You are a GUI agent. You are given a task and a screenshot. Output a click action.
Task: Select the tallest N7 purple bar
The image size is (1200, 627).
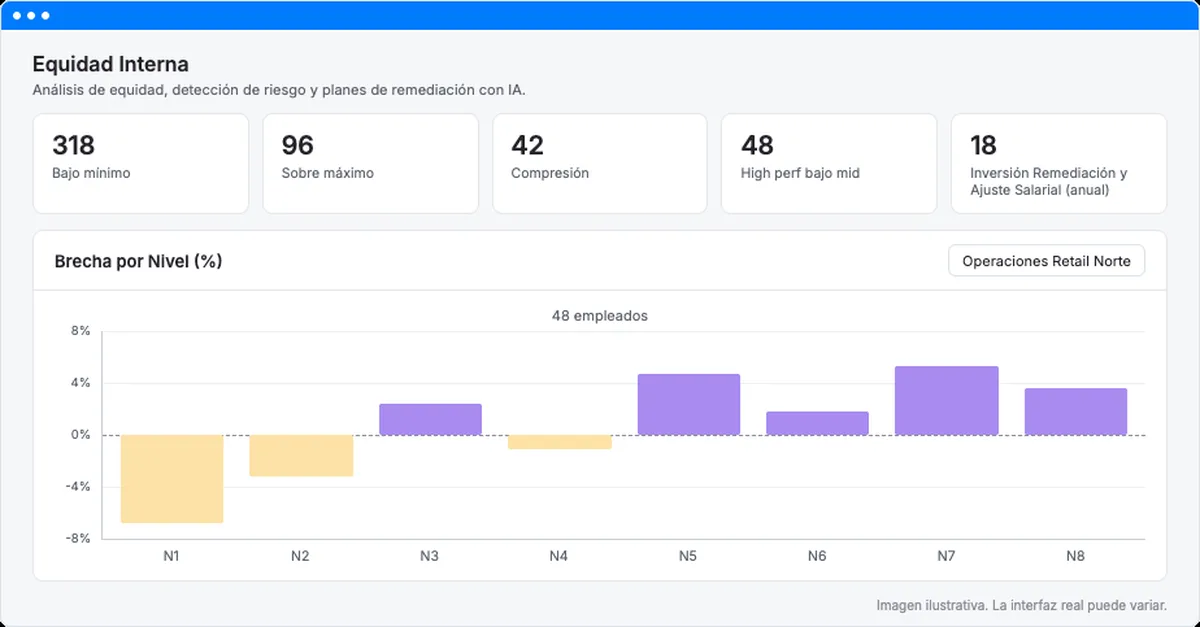click(947, 400)
